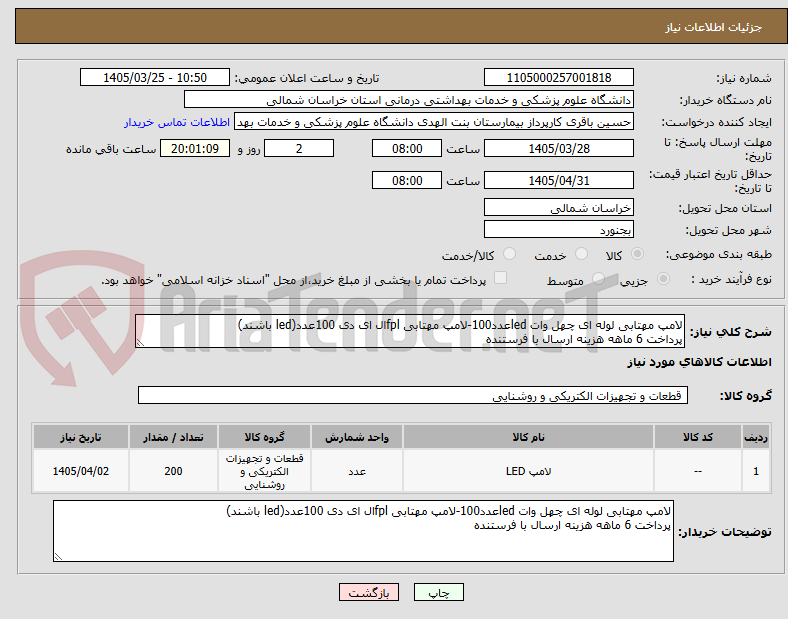This screenshot has width=788, height=619.
Task: Click the تاریخ نیاز column header
Action: coord(81,437)
